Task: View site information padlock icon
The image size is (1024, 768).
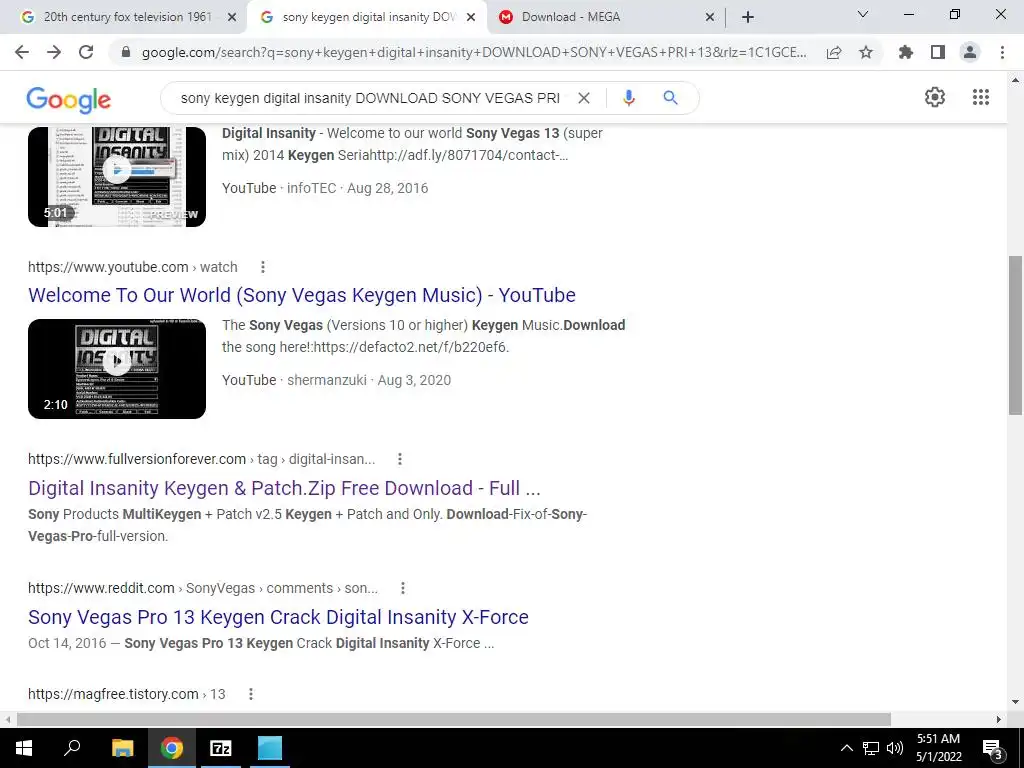Action: click(x=126, y=52)
